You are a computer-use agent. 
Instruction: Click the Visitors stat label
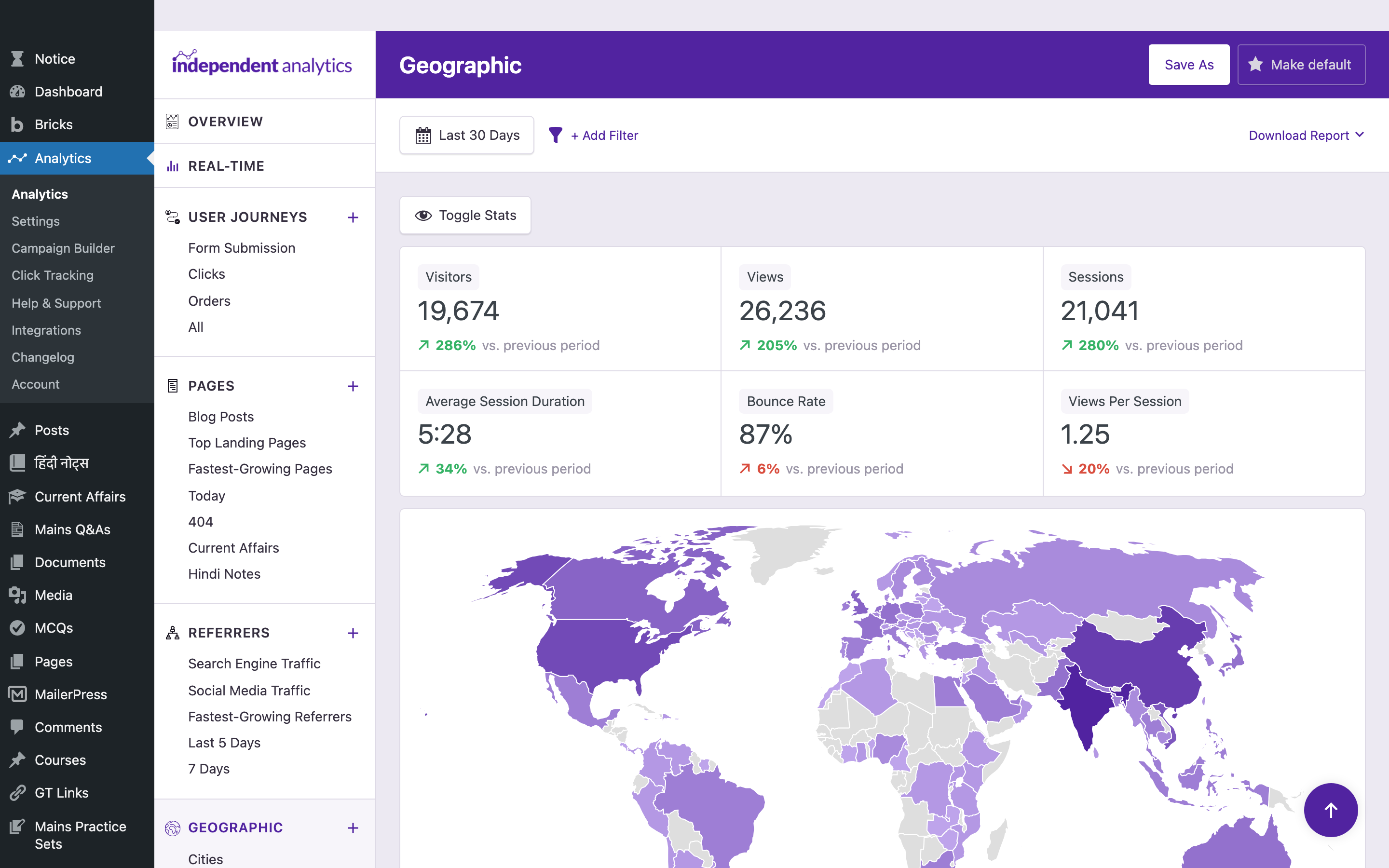448,277
